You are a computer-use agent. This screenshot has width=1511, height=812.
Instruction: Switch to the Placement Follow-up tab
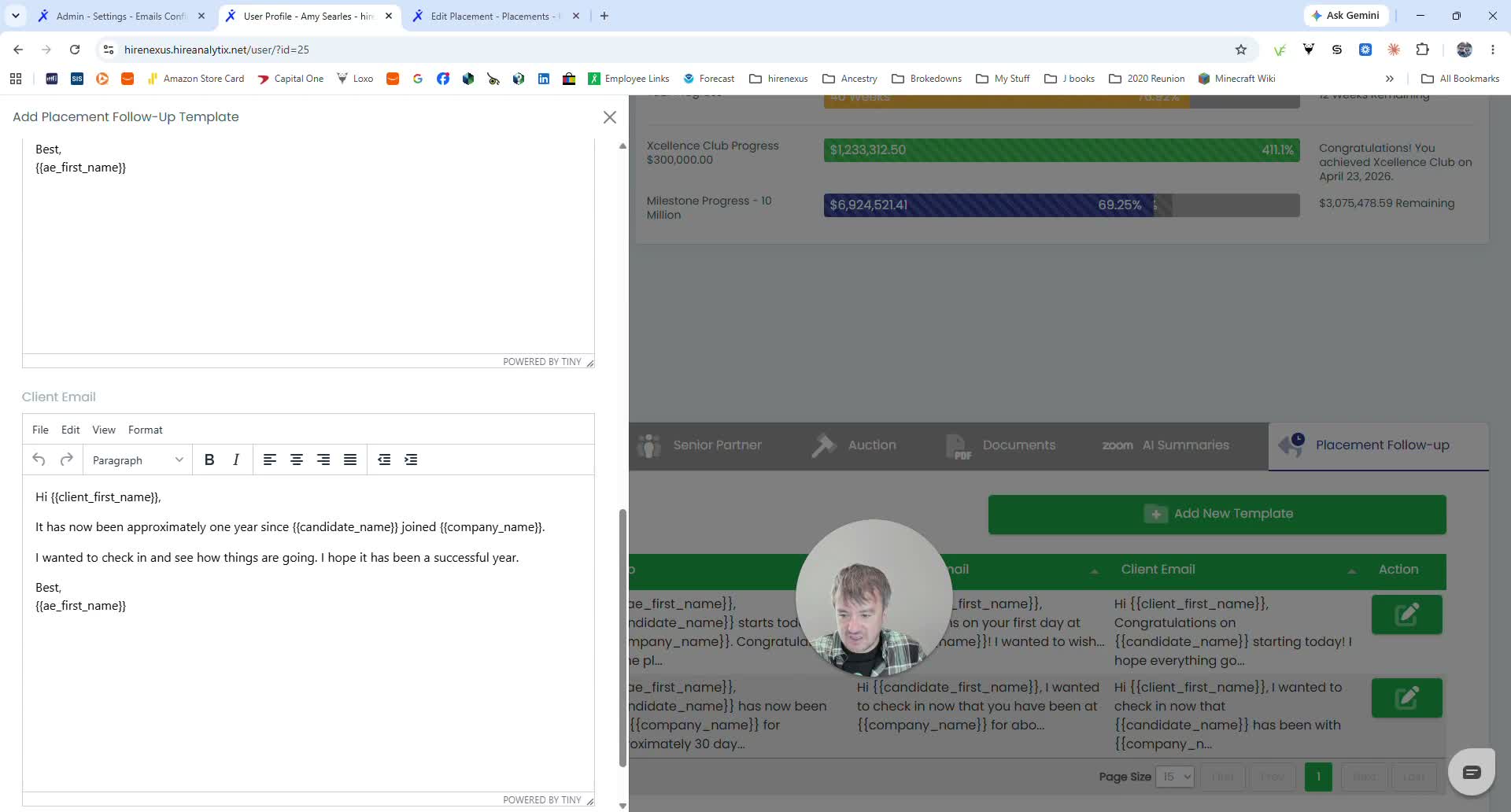coord(1378,445)
